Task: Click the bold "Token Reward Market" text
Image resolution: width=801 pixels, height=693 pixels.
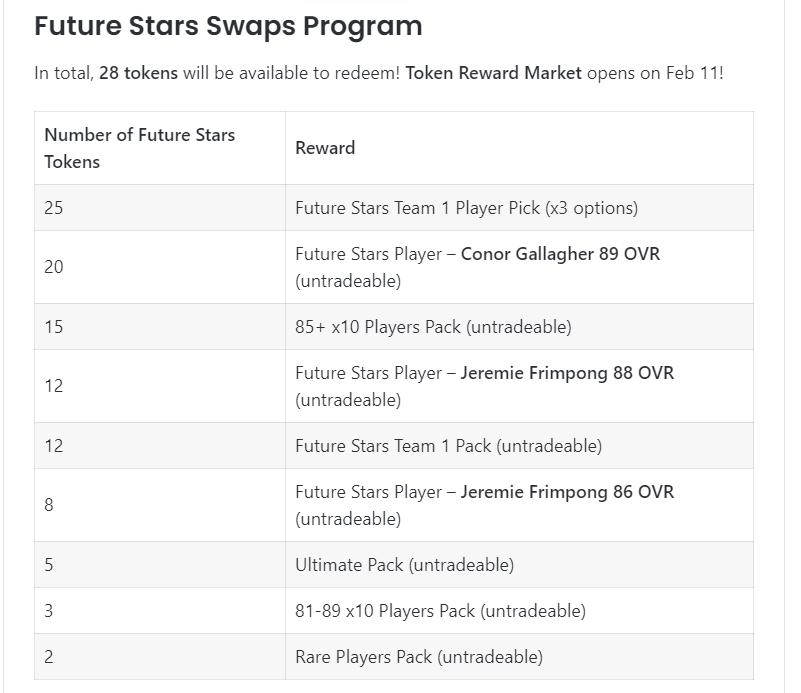Action: tap(493, 74)
